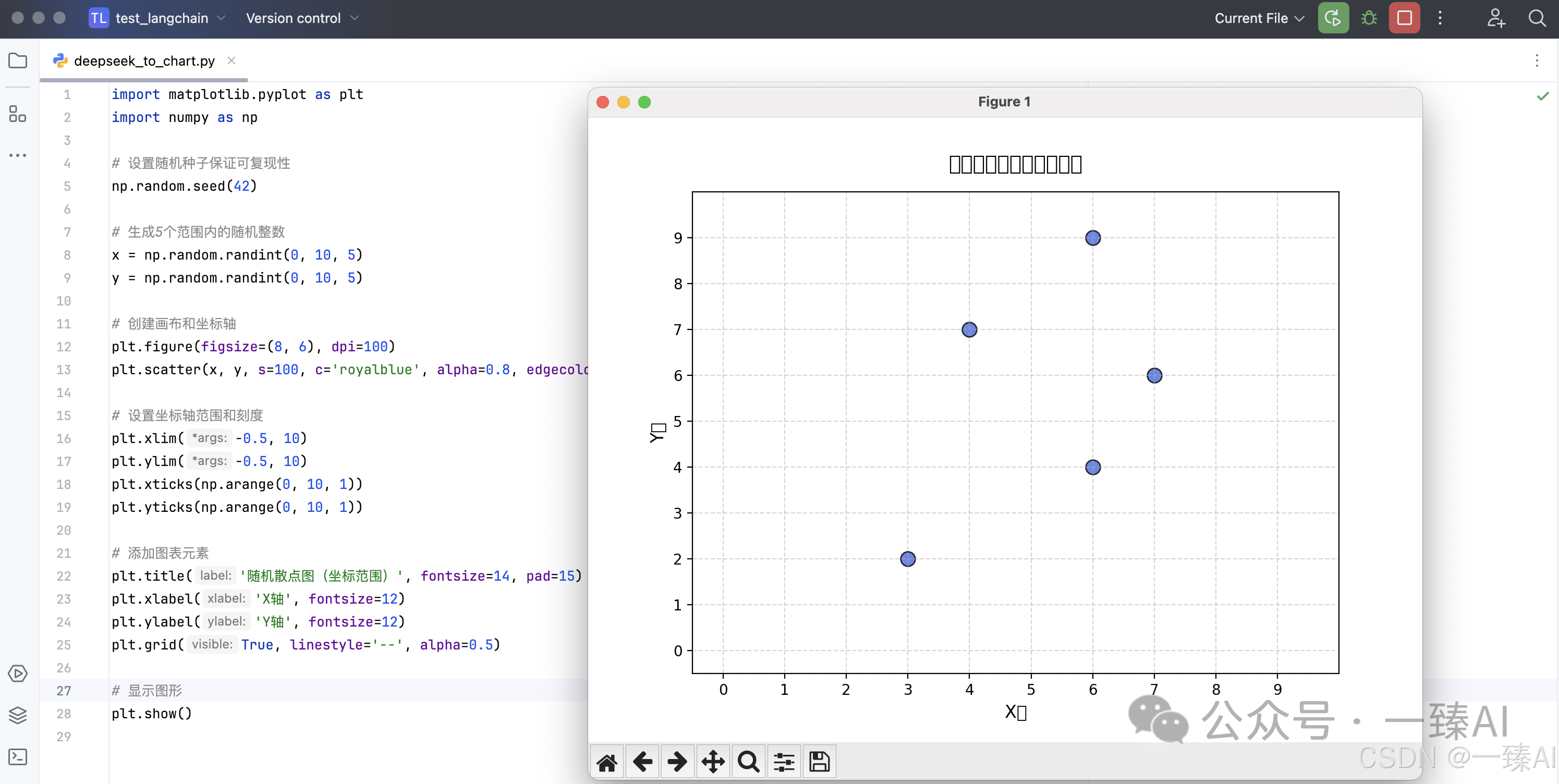
Task: Click the matplotlib Forward arrow icon
Action: pyautogui.click(x=677, y=762)
